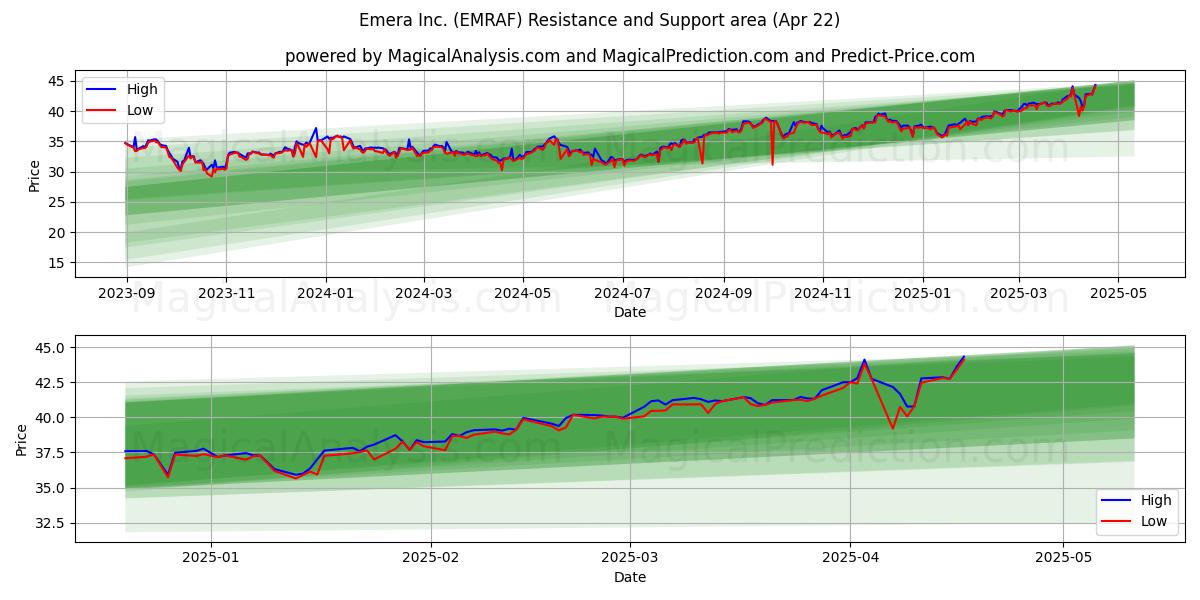1200x600 pixels.
Task: Click the chart title 'Emera Inc. (EMRAF) Resistance and Support area (Apr 22)'
Action: pyautogui.click(x=600, y=20)
